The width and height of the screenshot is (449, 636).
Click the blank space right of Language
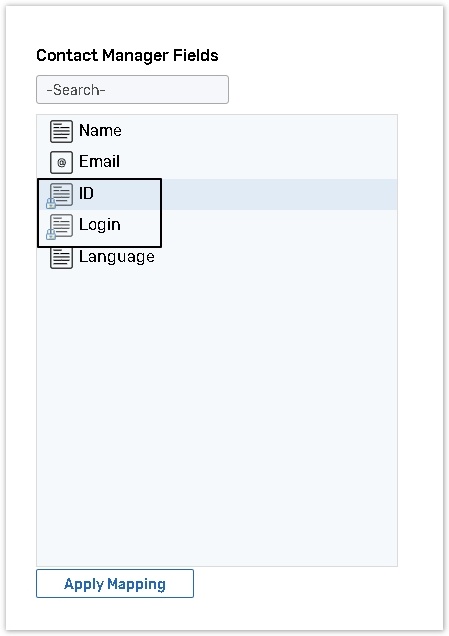276,257
